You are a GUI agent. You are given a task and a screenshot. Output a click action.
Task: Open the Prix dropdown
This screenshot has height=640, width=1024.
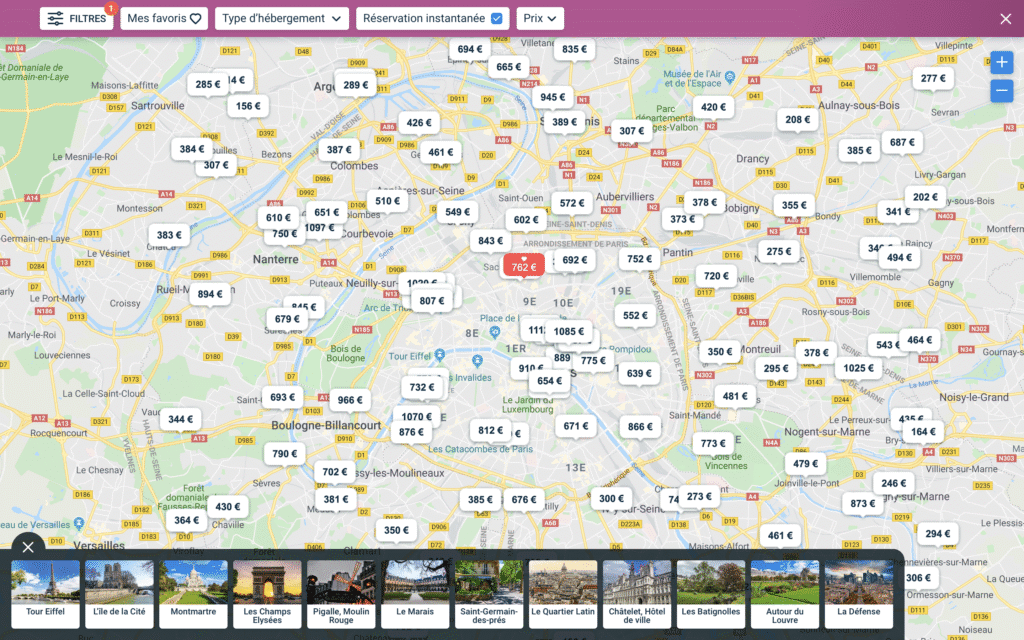pos(540,18)
